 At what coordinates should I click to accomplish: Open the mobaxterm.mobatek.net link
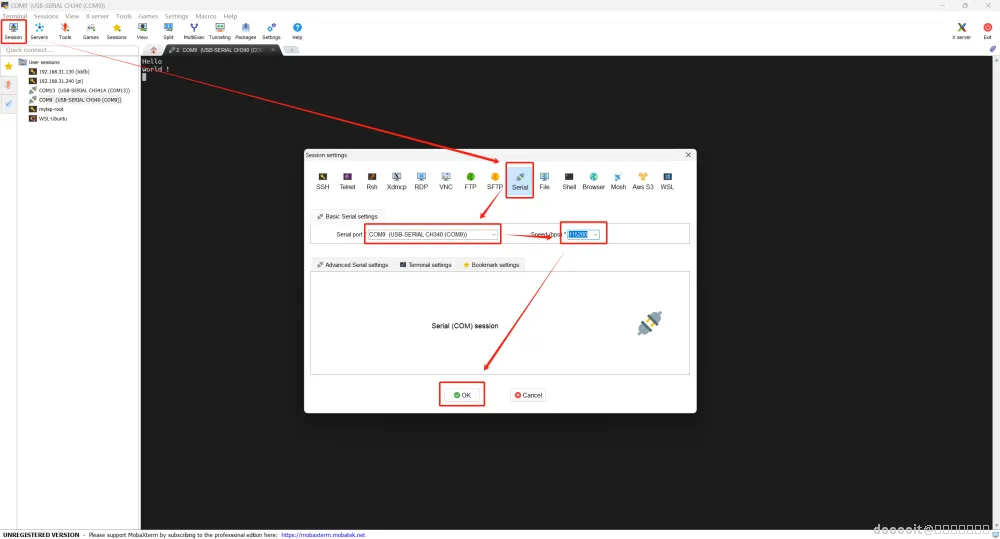[323, 535]
